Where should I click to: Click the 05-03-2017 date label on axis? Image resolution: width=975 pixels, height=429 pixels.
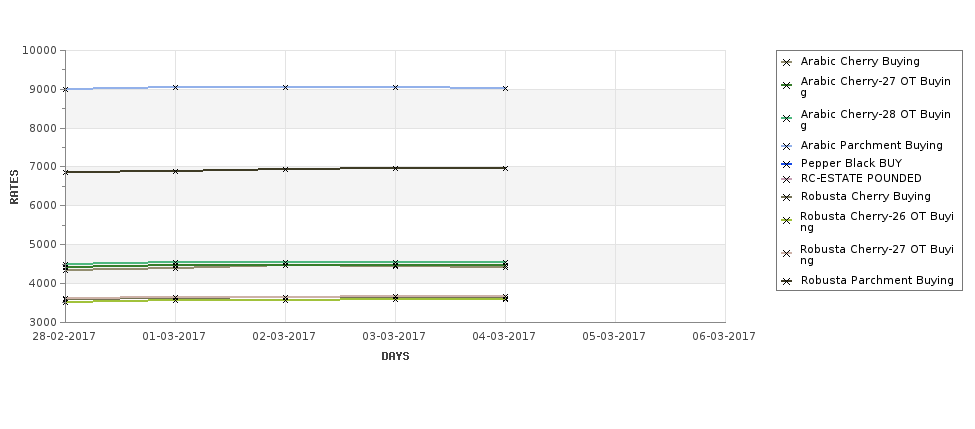[614, 336]
